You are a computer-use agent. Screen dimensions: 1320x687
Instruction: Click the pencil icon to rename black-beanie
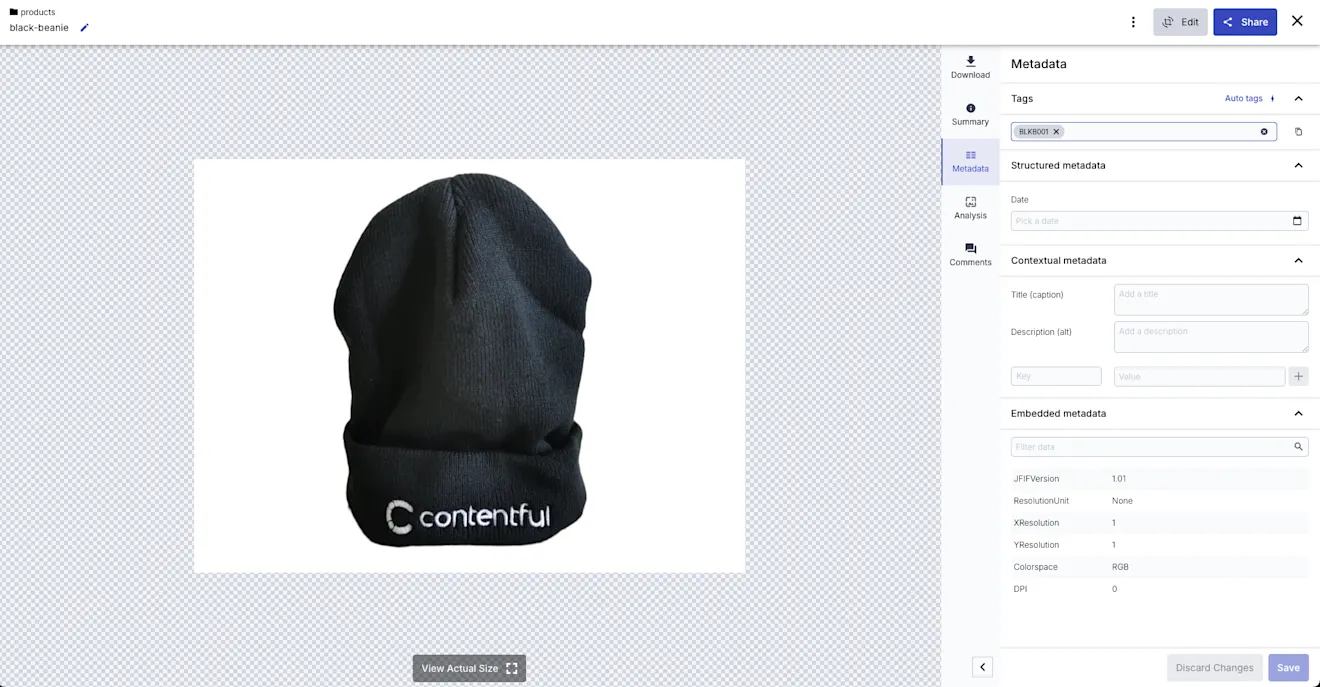pos(85,28)
